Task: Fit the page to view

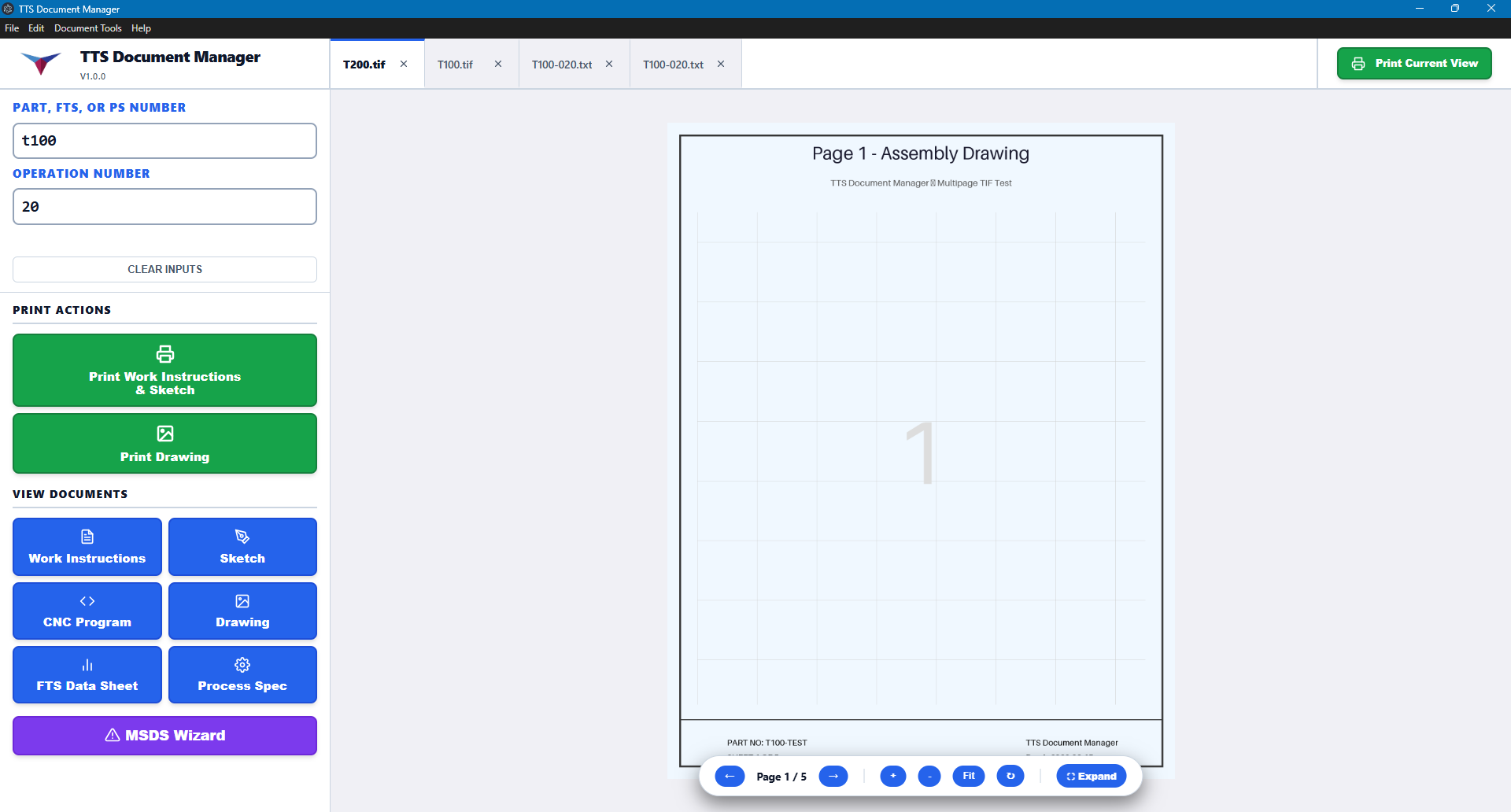Action: (x=969, y=777)
